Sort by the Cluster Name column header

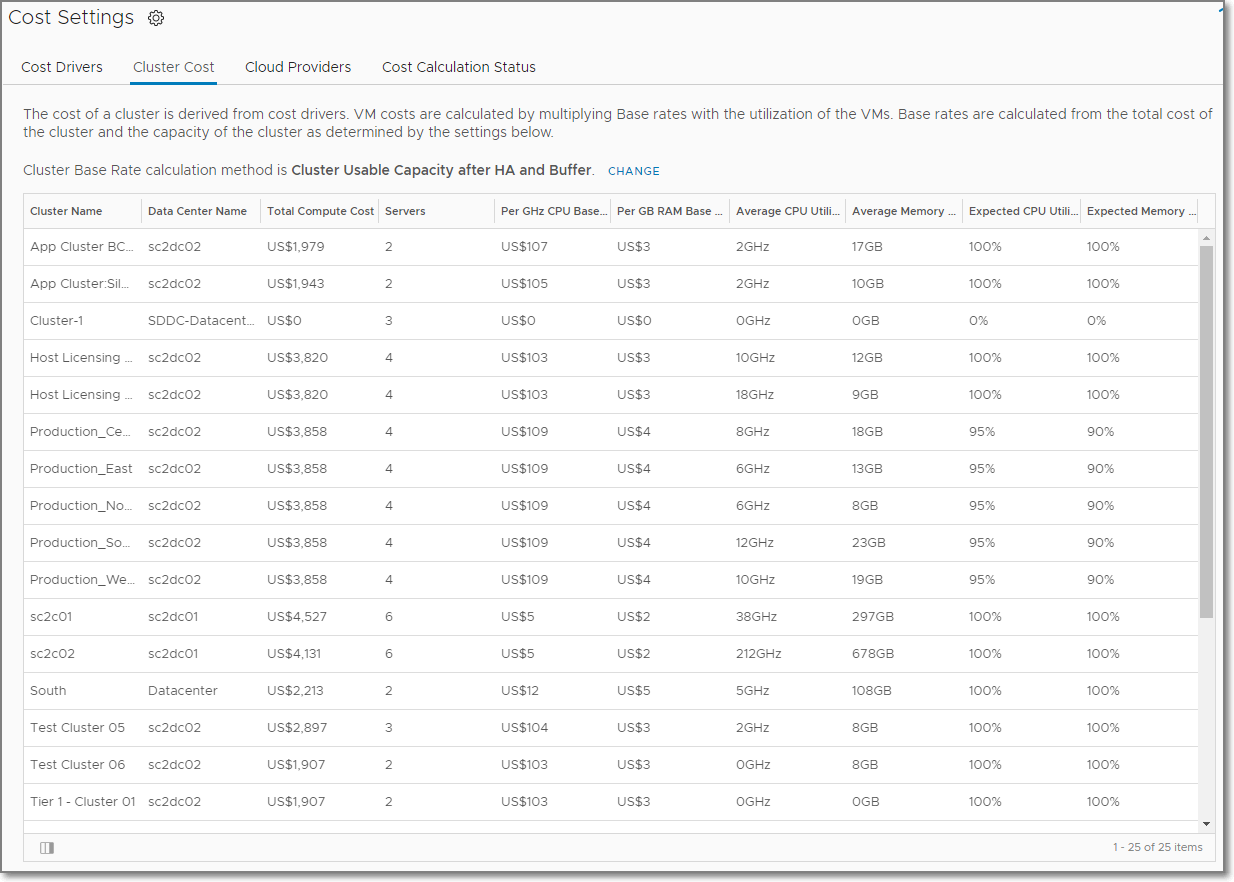click(66, 211)
